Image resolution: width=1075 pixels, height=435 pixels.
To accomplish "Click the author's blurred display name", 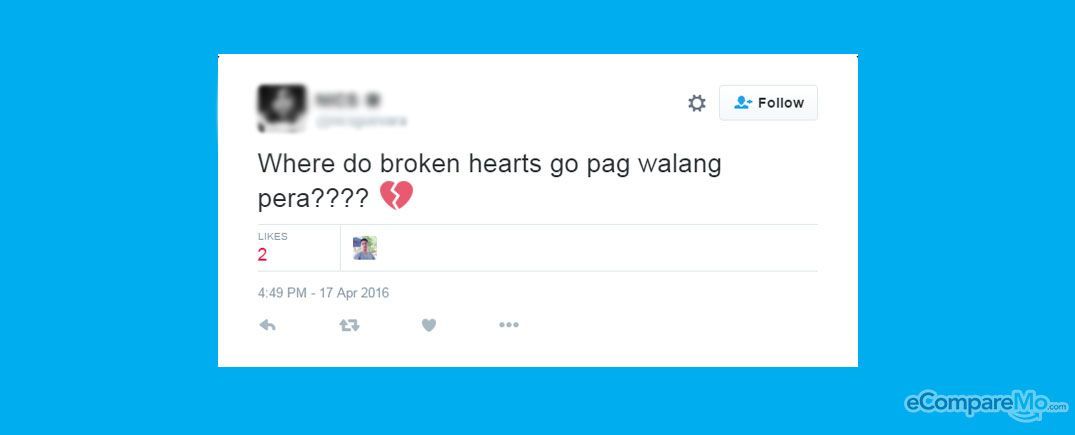I will [348, 100].
